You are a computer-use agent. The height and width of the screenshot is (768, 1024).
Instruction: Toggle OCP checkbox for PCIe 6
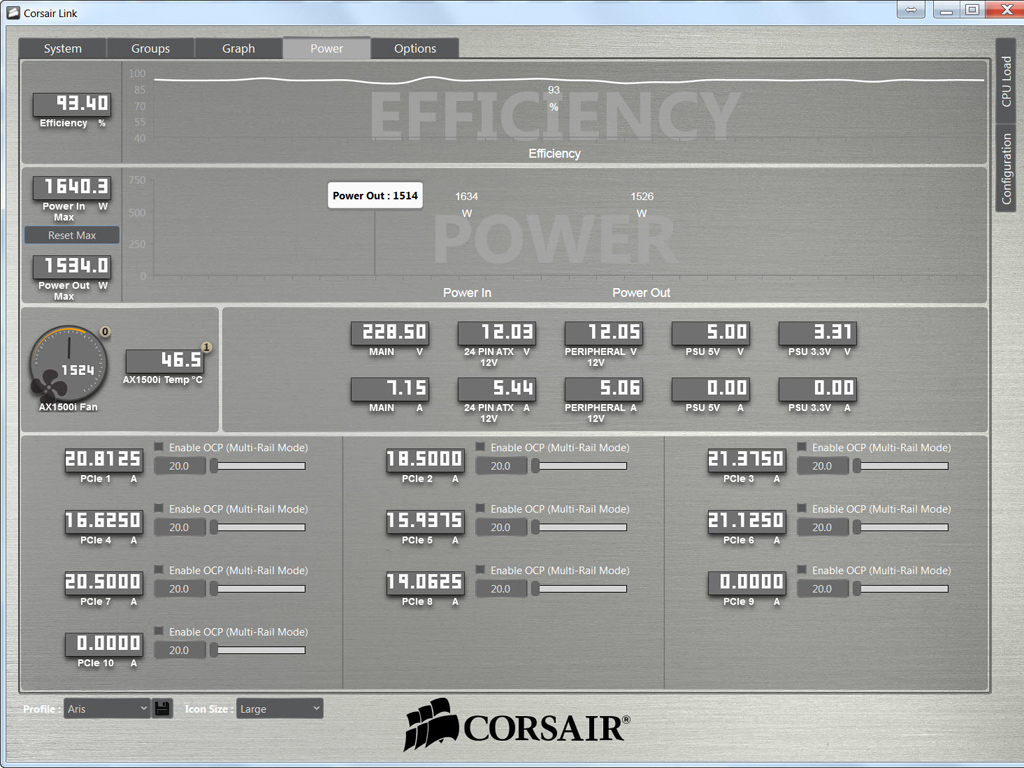(801, 508)
